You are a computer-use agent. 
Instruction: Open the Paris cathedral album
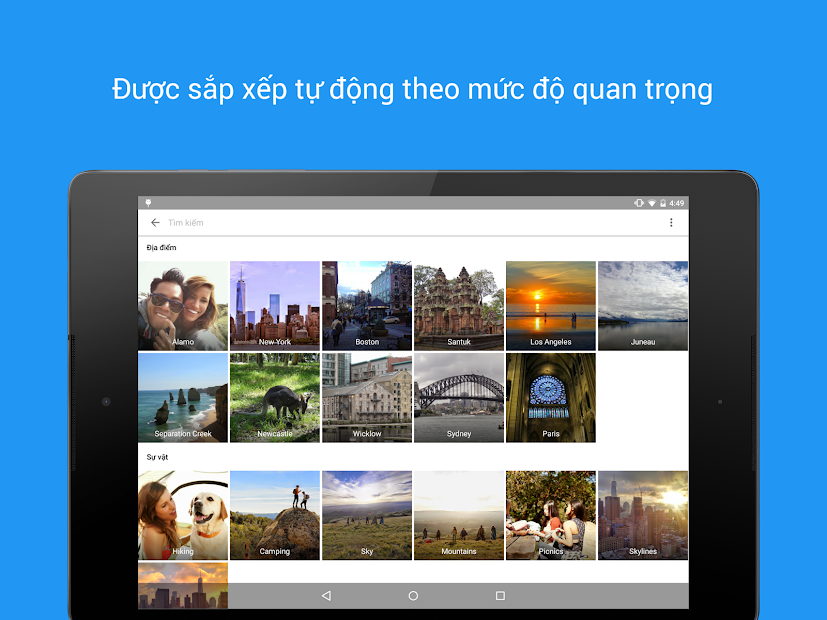(550, 397)
